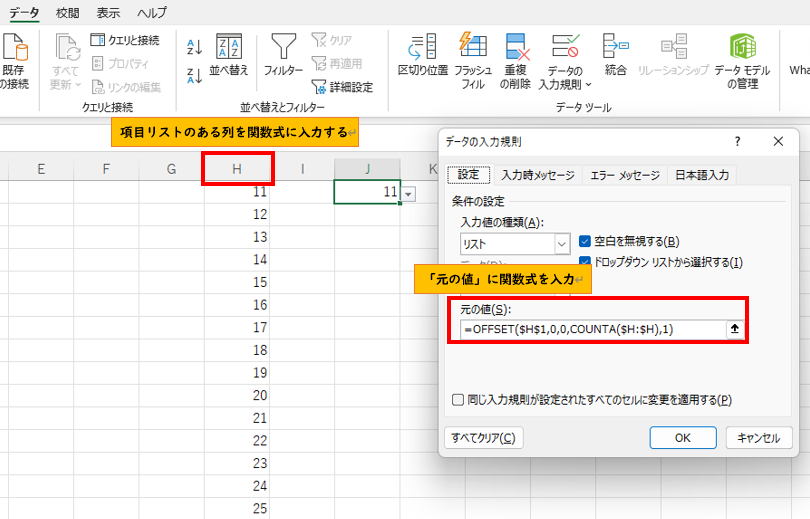Screen dimensions: 810x519
Task: Click the キャンセル button
Action: click(x=759, y=438)
